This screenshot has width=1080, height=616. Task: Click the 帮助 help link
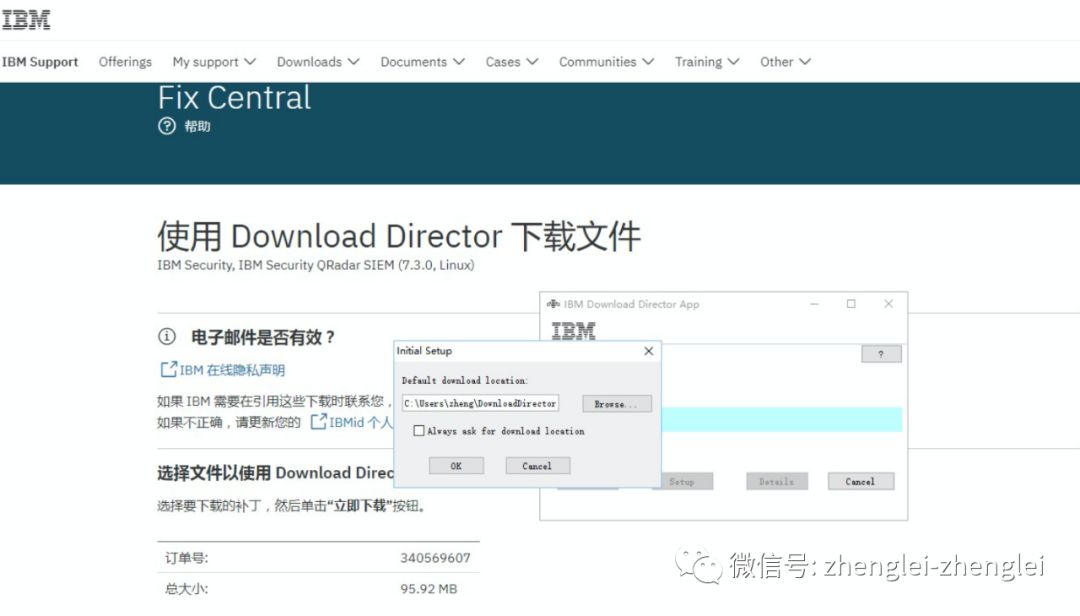click(x=197, y=126)
